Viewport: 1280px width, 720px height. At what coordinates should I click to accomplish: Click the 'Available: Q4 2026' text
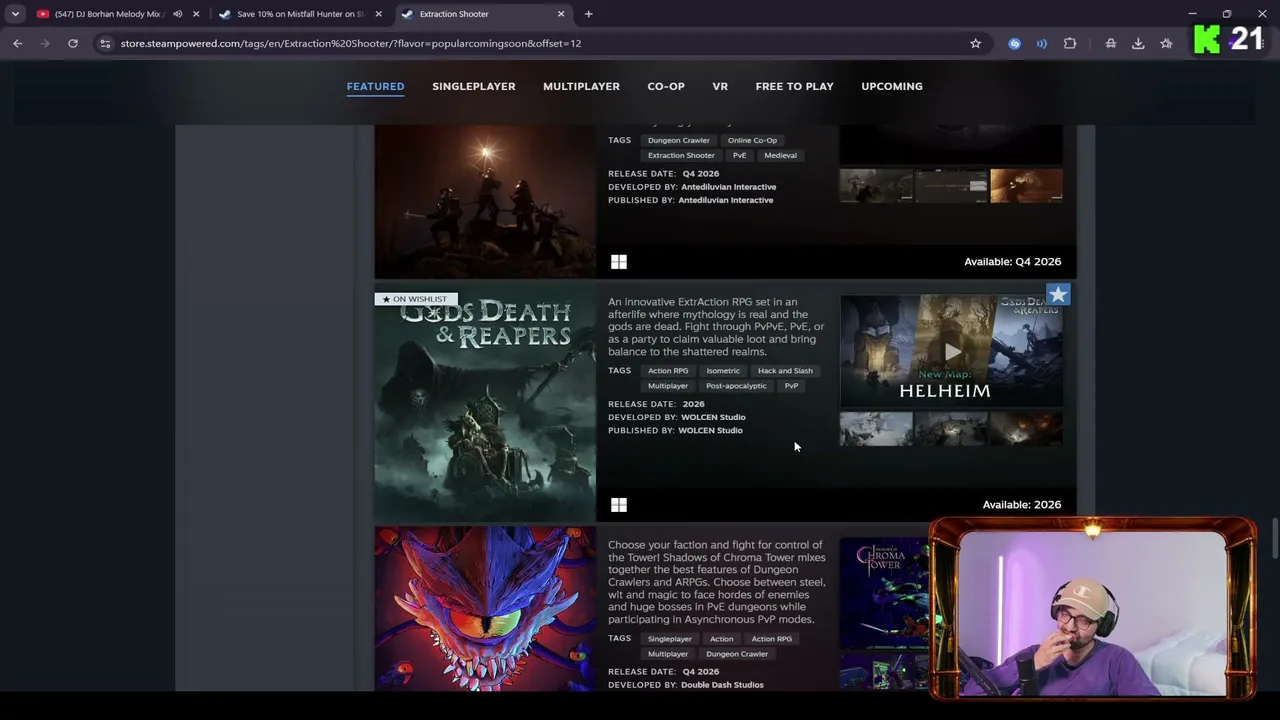coord(1012,262)
